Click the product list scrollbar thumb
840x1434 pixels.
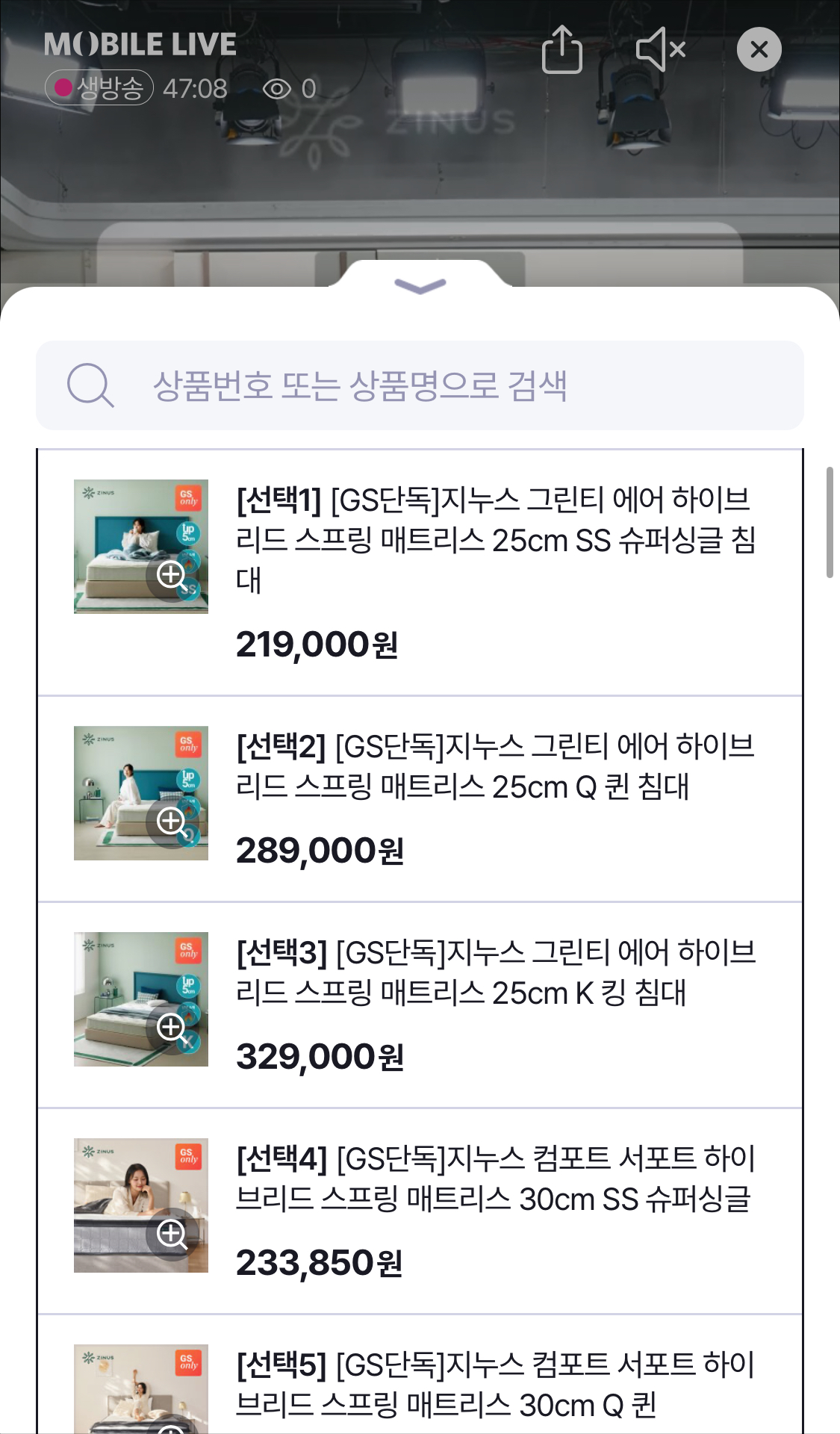point(830,522)
